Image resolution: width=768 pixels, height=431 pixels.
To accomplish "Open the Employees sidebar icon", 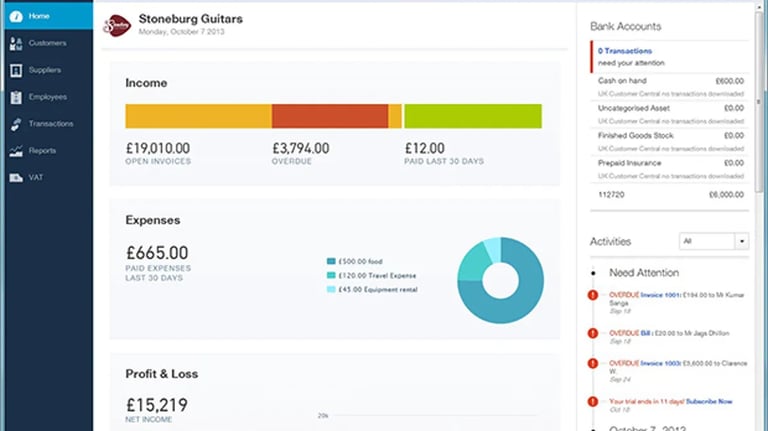I will [16, 97].
